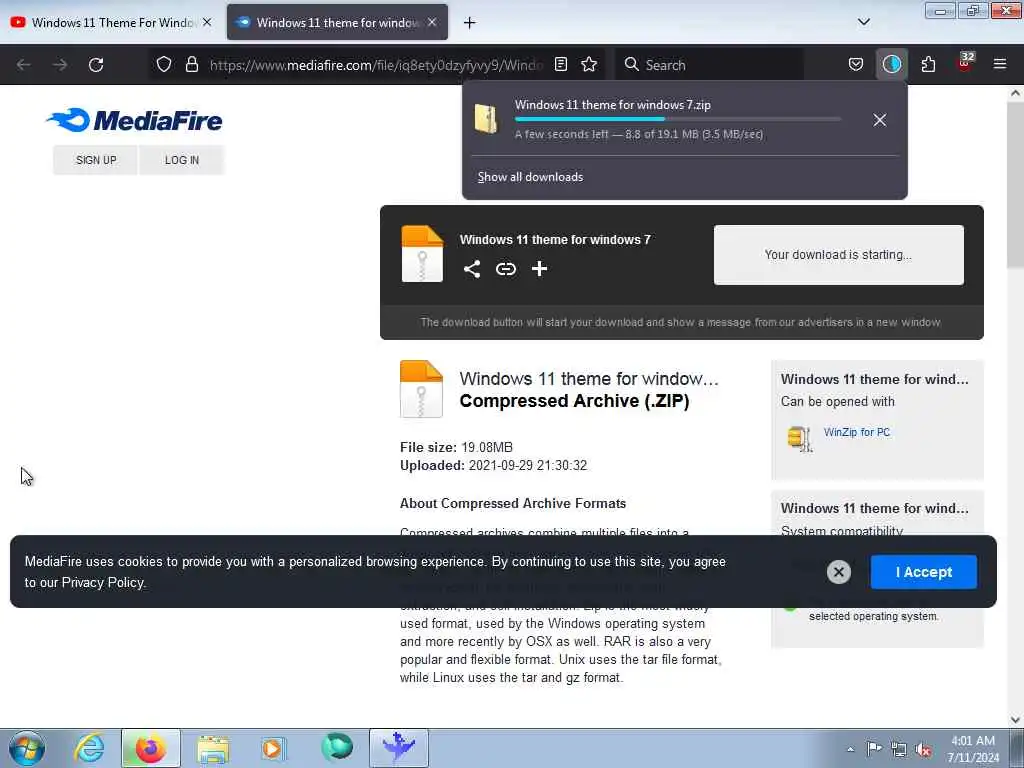Open a new tab with plus button
This screenshot has height=768, width=1024.
point(469,23)
